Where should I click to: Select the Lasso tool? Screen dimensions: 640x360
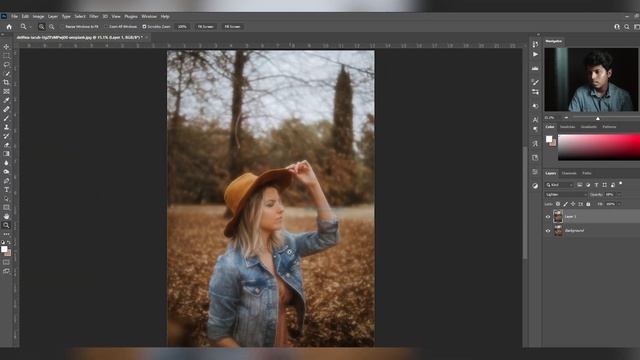pos(6,64)
